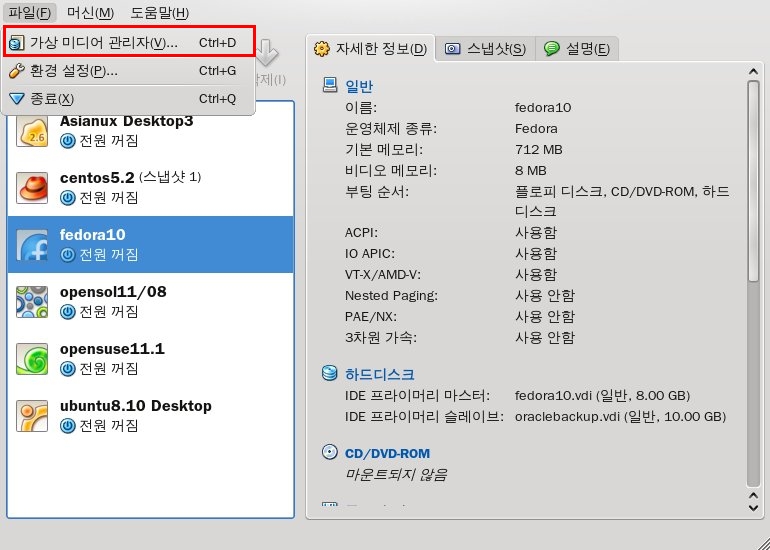Click the virtual media manager disk icon

17,43
